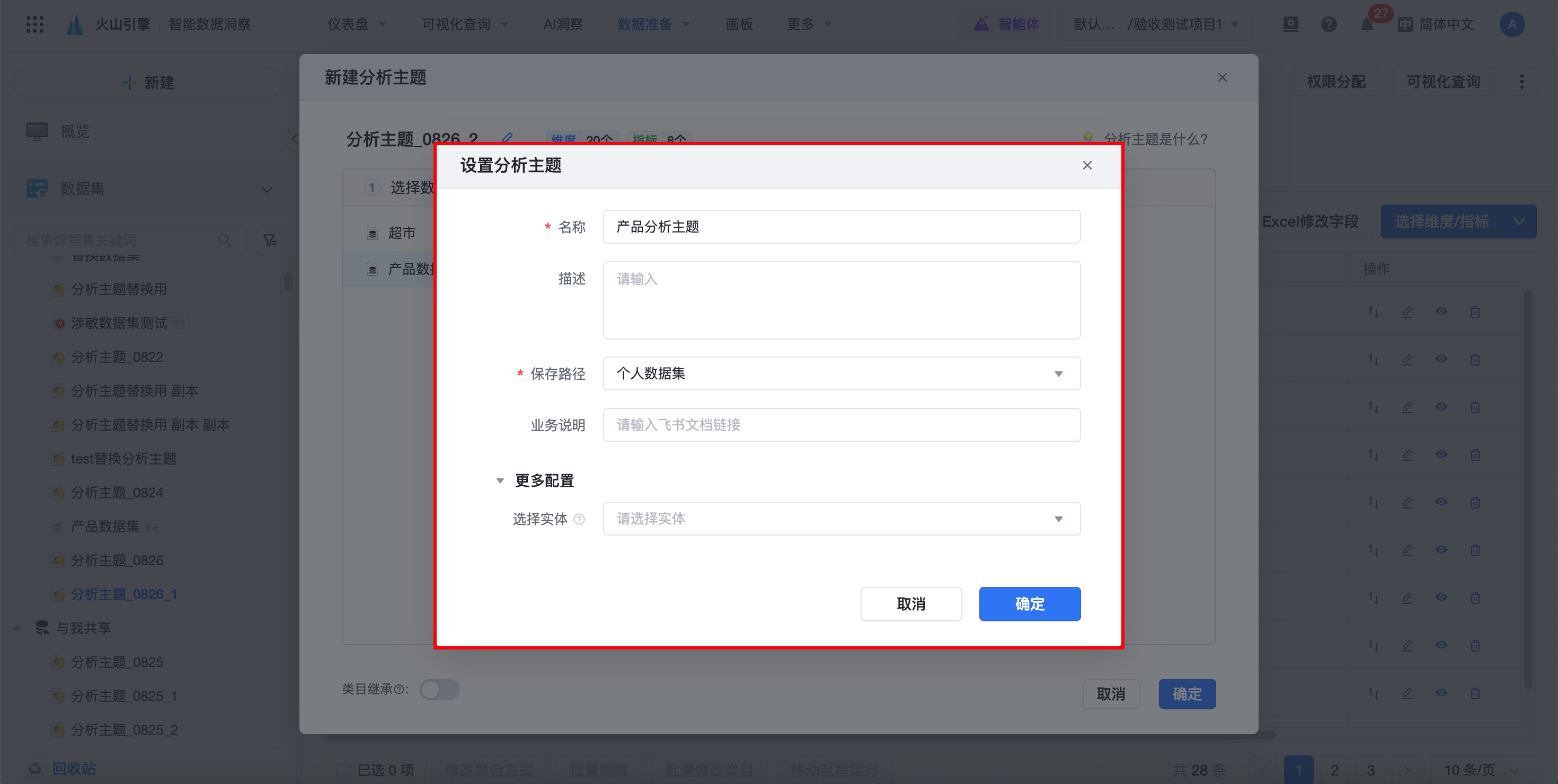Viewport: 1558px width, 784px height.
Task: Toggle the 类目继承 switch
Action: click(x=440, y=690)
